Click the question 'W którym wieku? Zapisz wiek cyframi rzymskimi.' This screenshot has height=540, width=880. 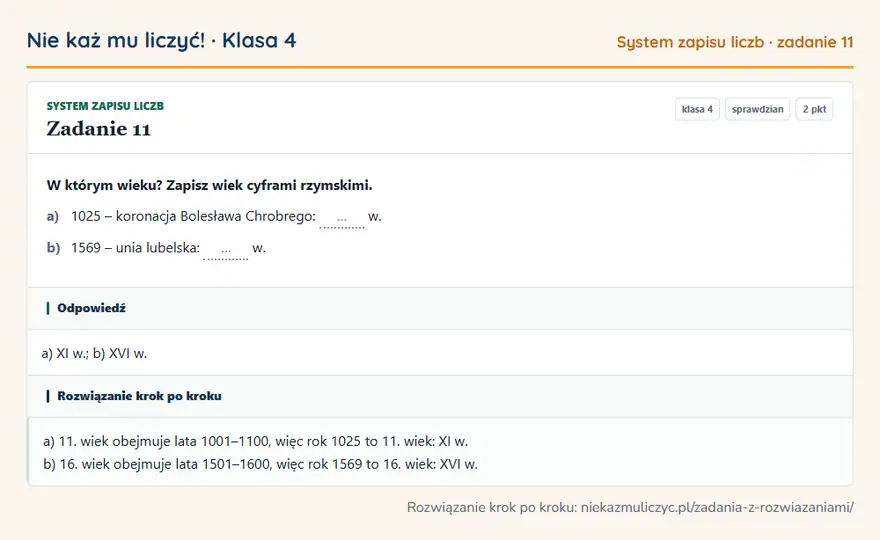209,185
